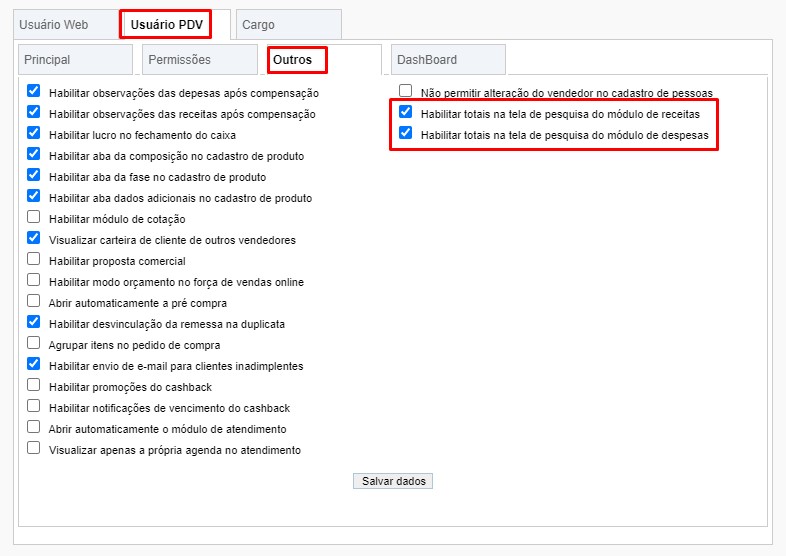Check Abrir automaticamente a pré compra
The width and height of the screenshot is (786, 556).
point(34,301)
